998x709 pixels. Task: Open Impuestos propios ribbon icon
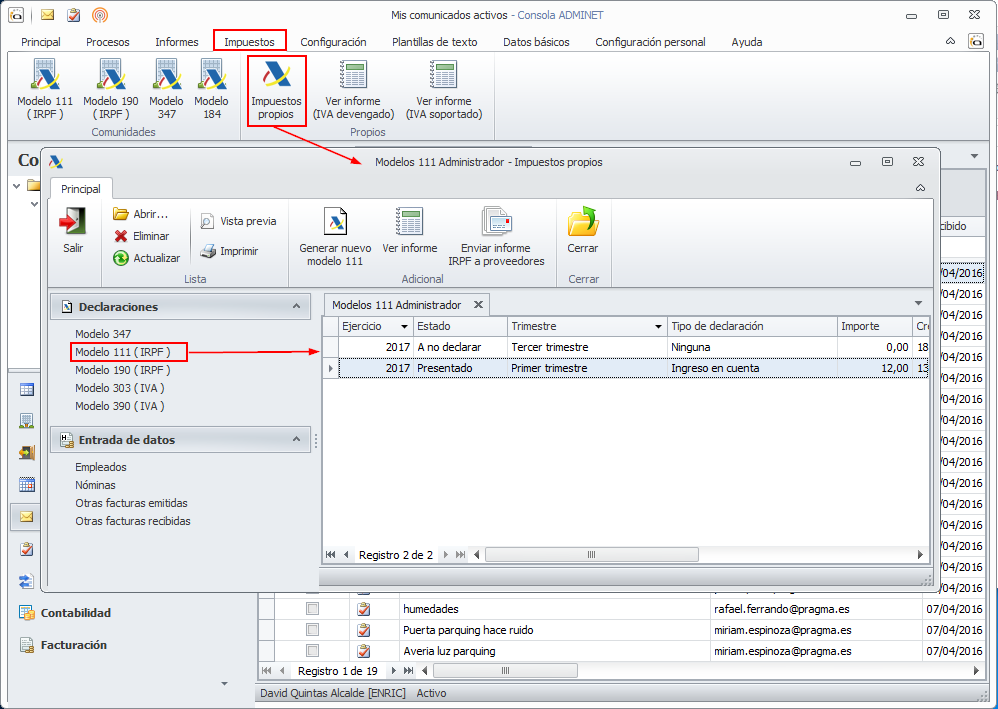click(276, 90)
